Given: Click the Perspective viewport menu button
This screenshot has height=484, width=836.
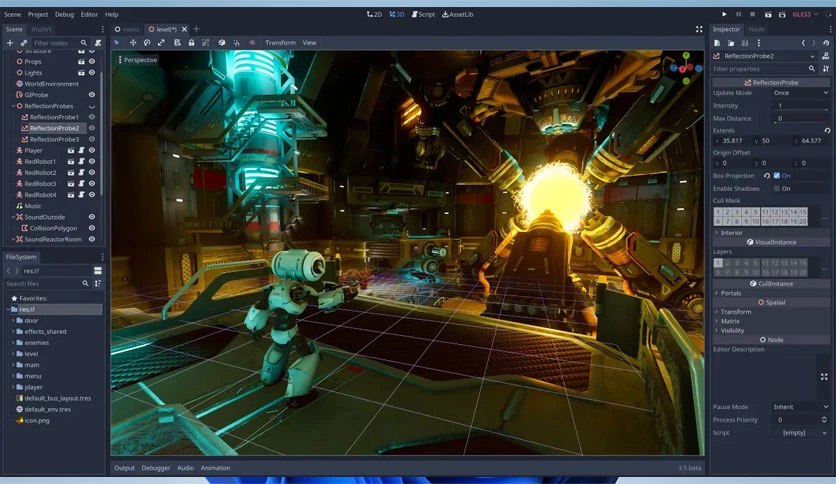Looking at the screenshot, I should [138, 60].
